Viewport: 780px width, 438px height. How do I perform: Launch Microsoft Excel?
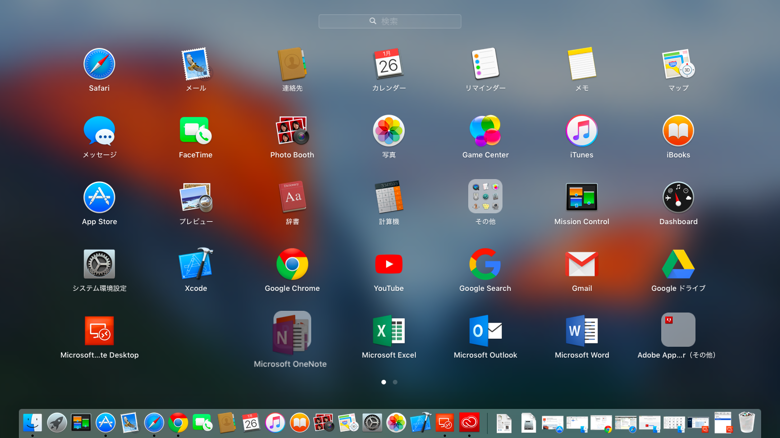(389, 331)
